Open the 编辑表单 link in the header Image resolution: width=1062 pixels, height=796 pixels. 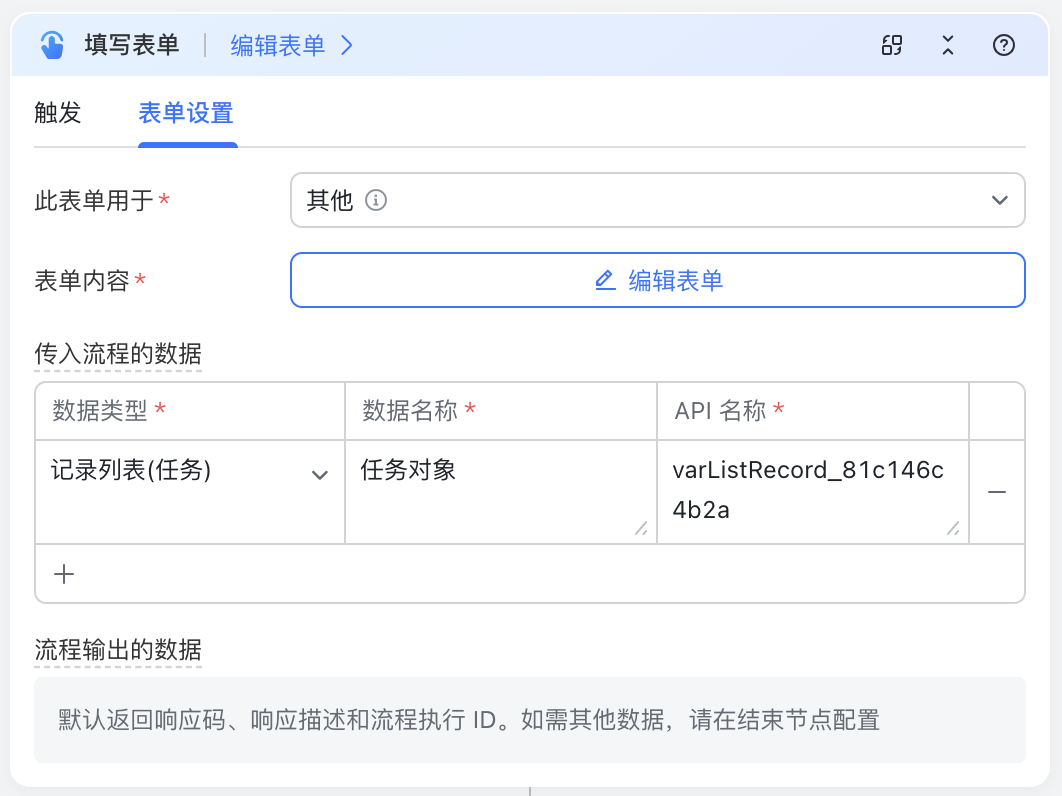[278, 45]
